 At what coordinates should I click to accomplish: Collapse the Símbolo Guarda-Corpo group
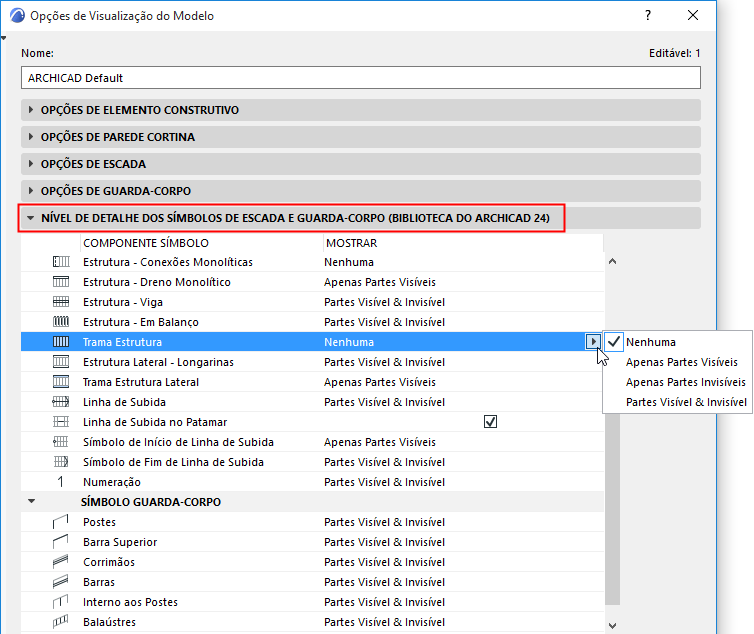click(32, 501)
